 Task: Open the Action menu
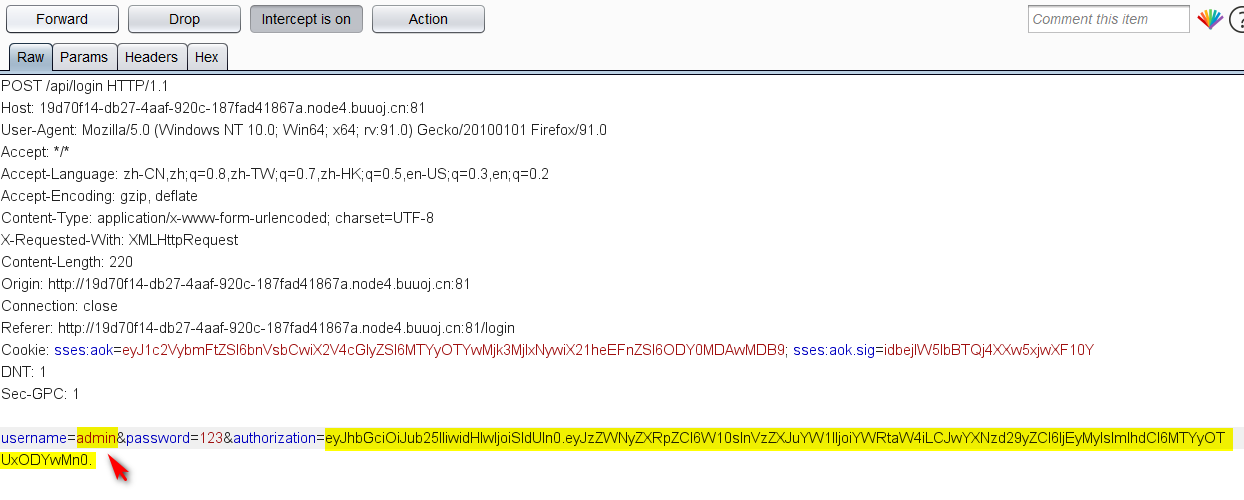pyautogui.click(x=428, y=19)
